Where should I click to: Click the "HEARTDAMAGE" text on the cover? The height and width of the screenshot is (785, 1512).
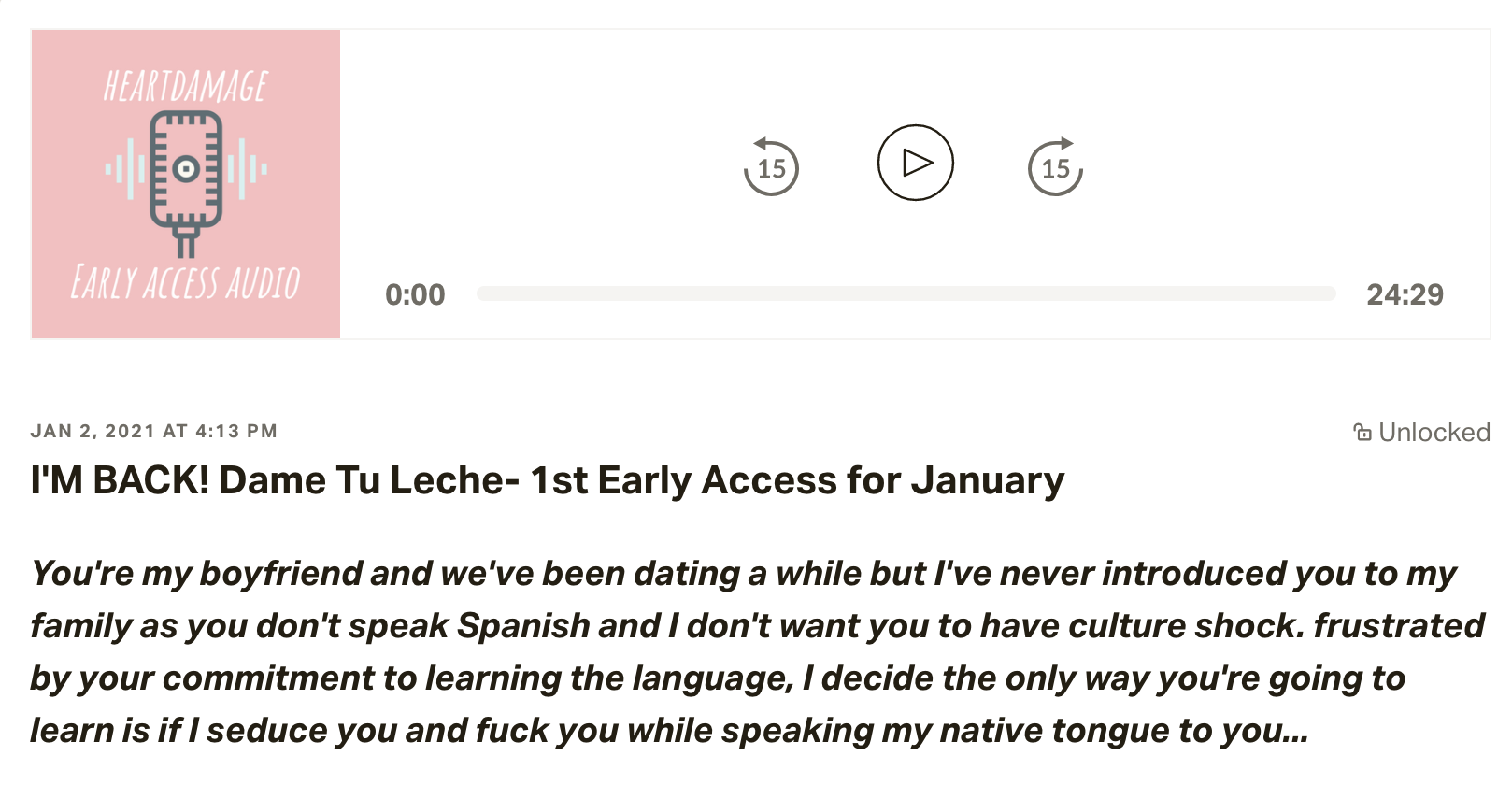point(186,86)
